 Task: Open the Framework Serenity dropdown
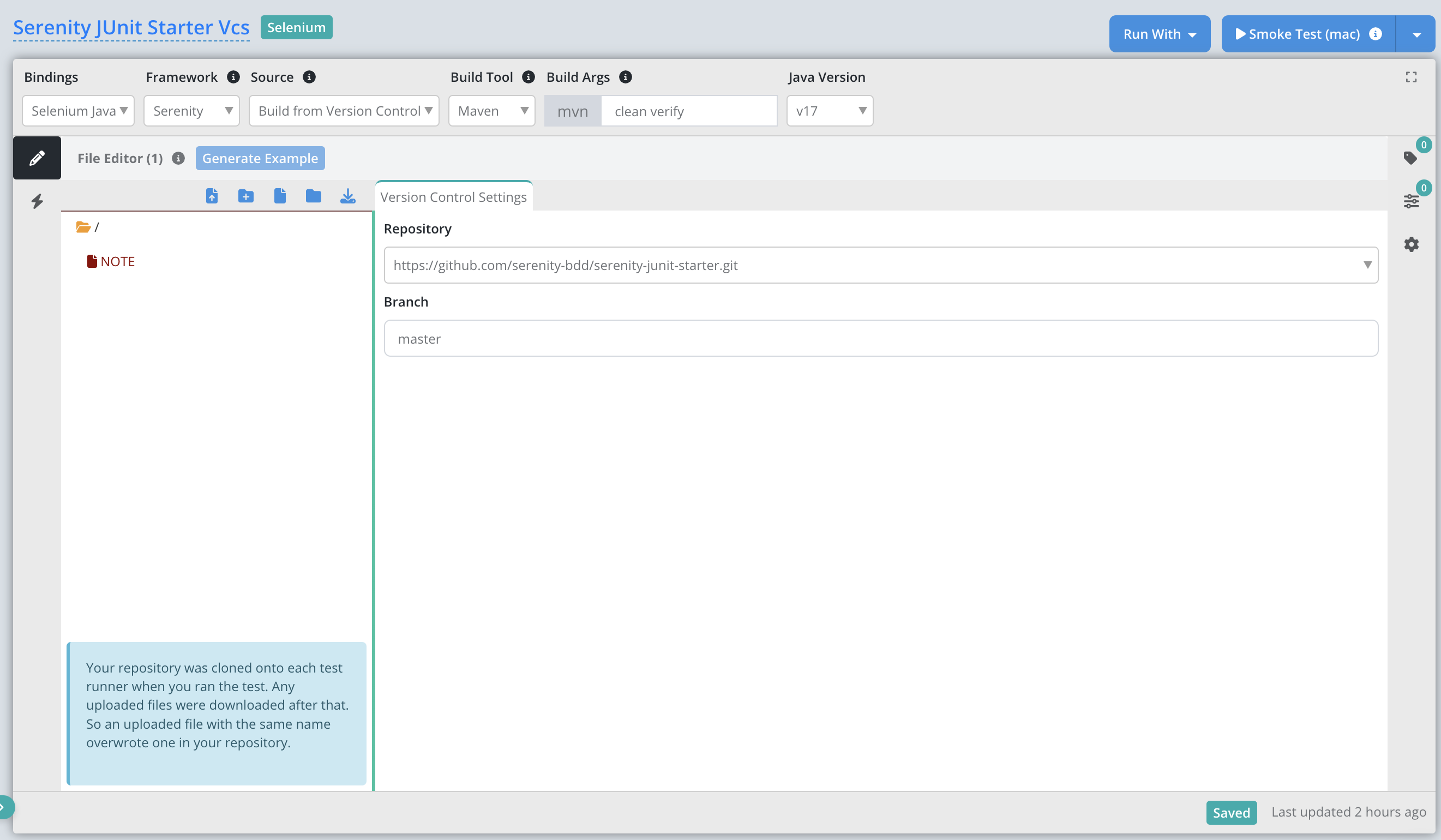pyautogui.click(x=191, y=111)
